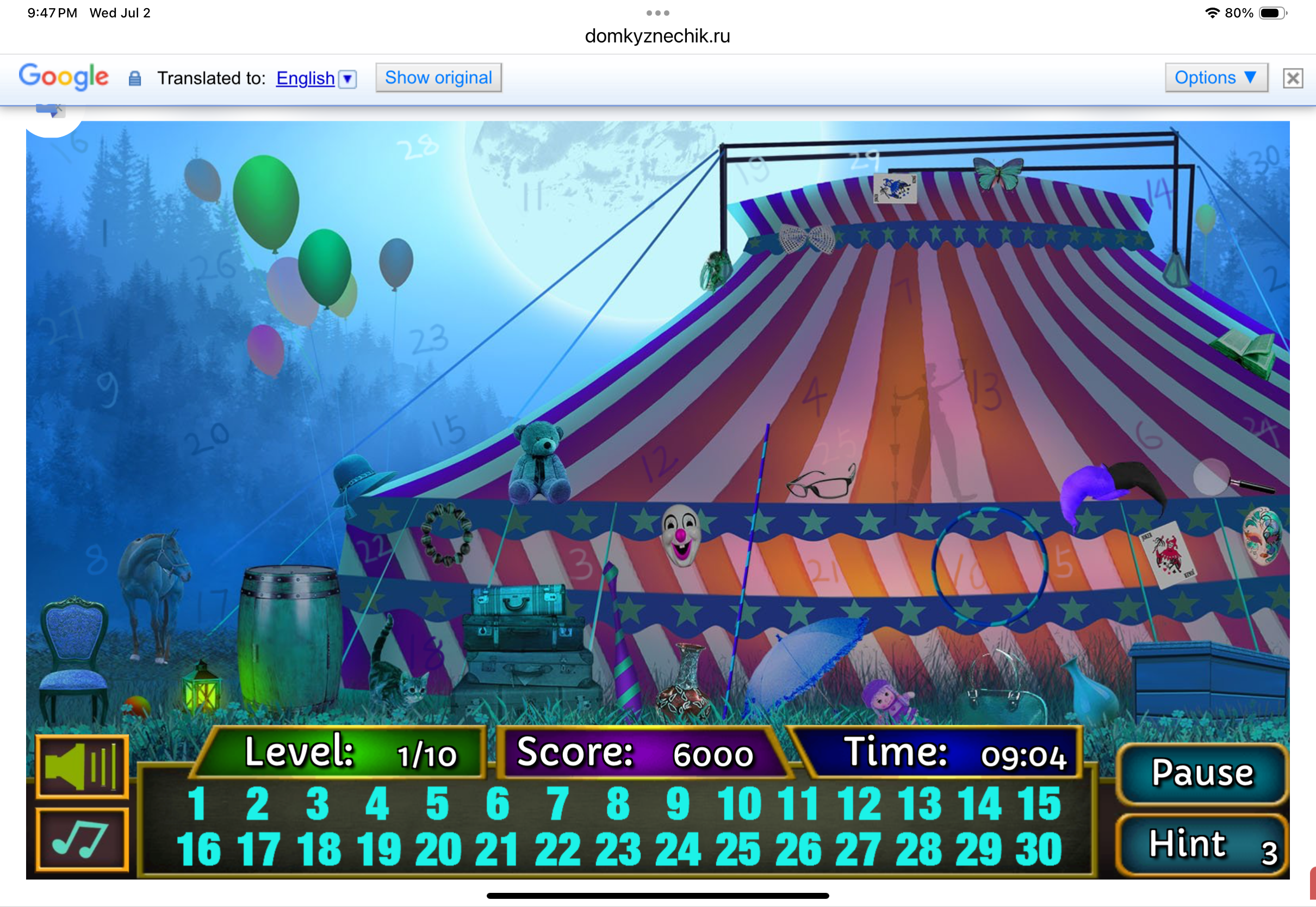Click the Venetian carnival mask
This screenshot has height=907, width=1316.
[1262, 535]
